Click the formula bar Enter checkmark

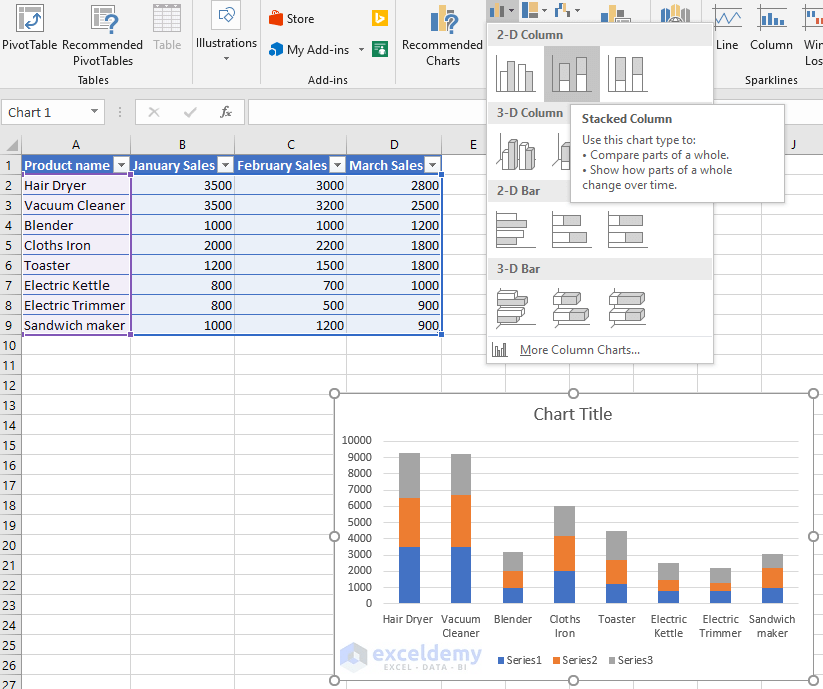[x=190, y=112]
